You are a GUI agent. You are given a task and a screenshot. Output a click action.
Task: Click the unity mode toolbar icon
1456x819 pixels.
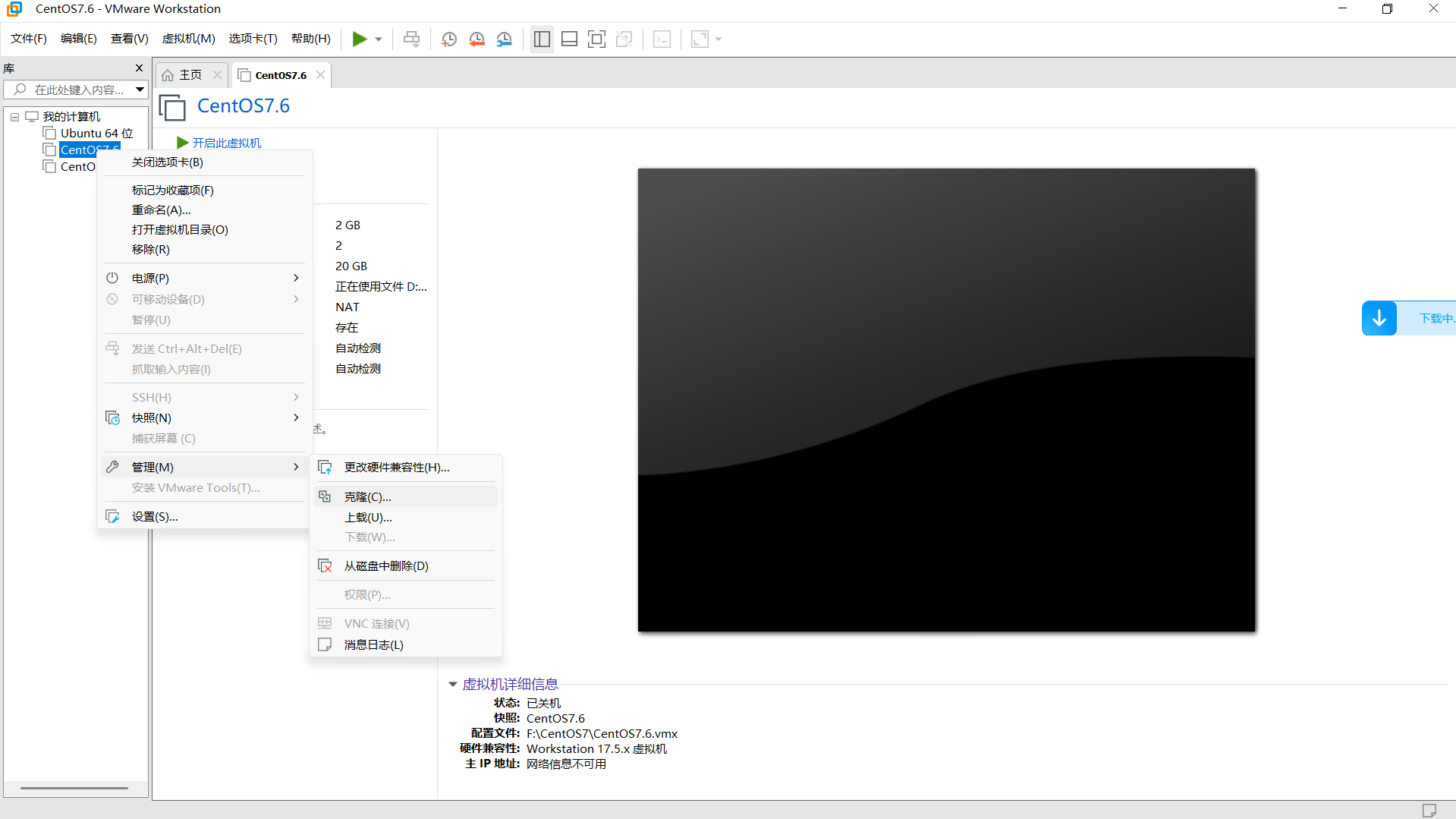click(624, 39)
